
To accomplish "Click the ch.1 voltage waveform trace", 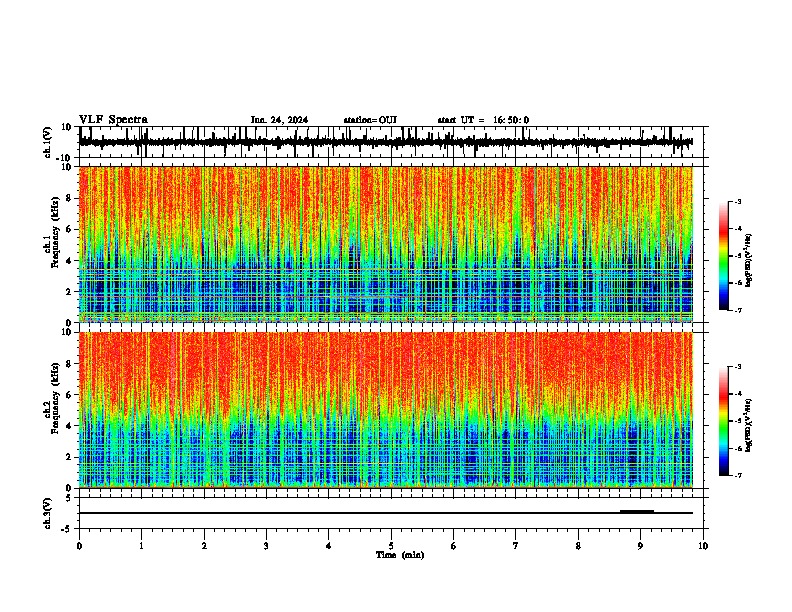I will (386, 142).
